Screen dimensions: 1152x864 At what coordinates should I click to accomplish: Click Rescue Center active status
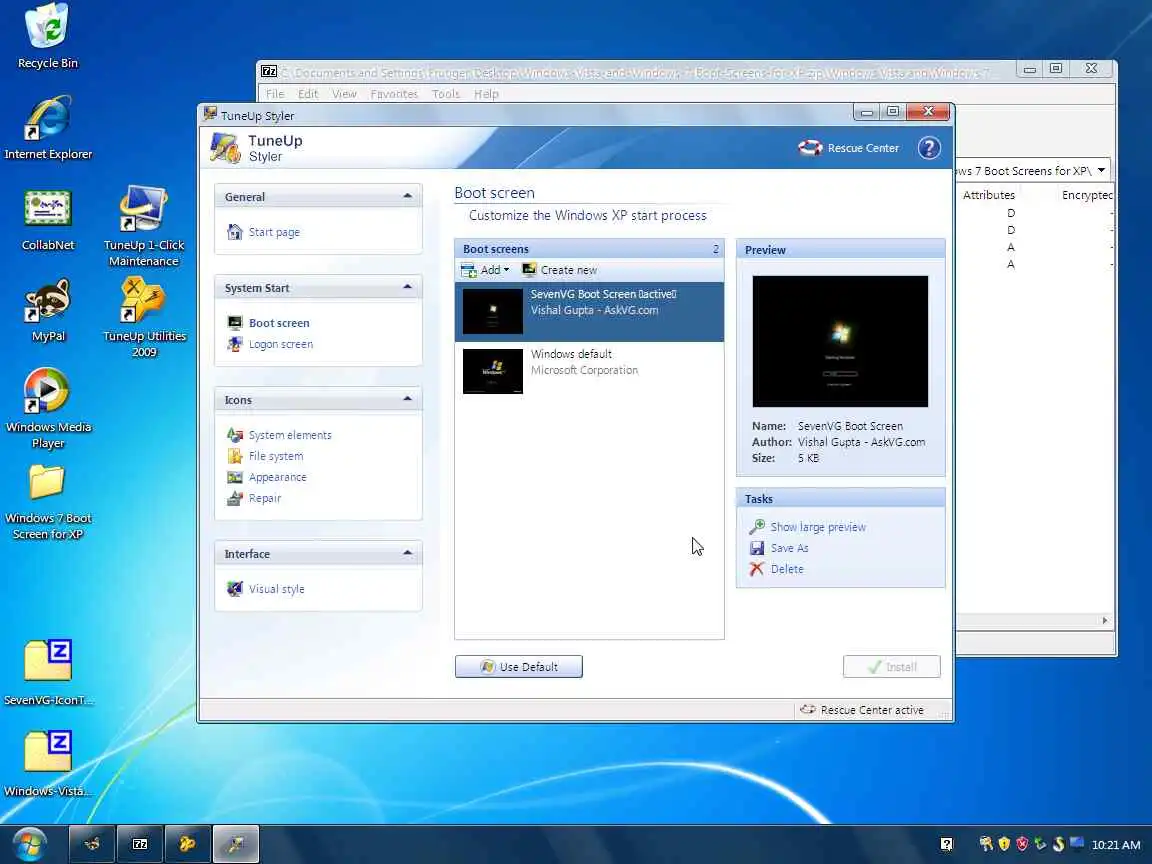click(x=862, y=710)
